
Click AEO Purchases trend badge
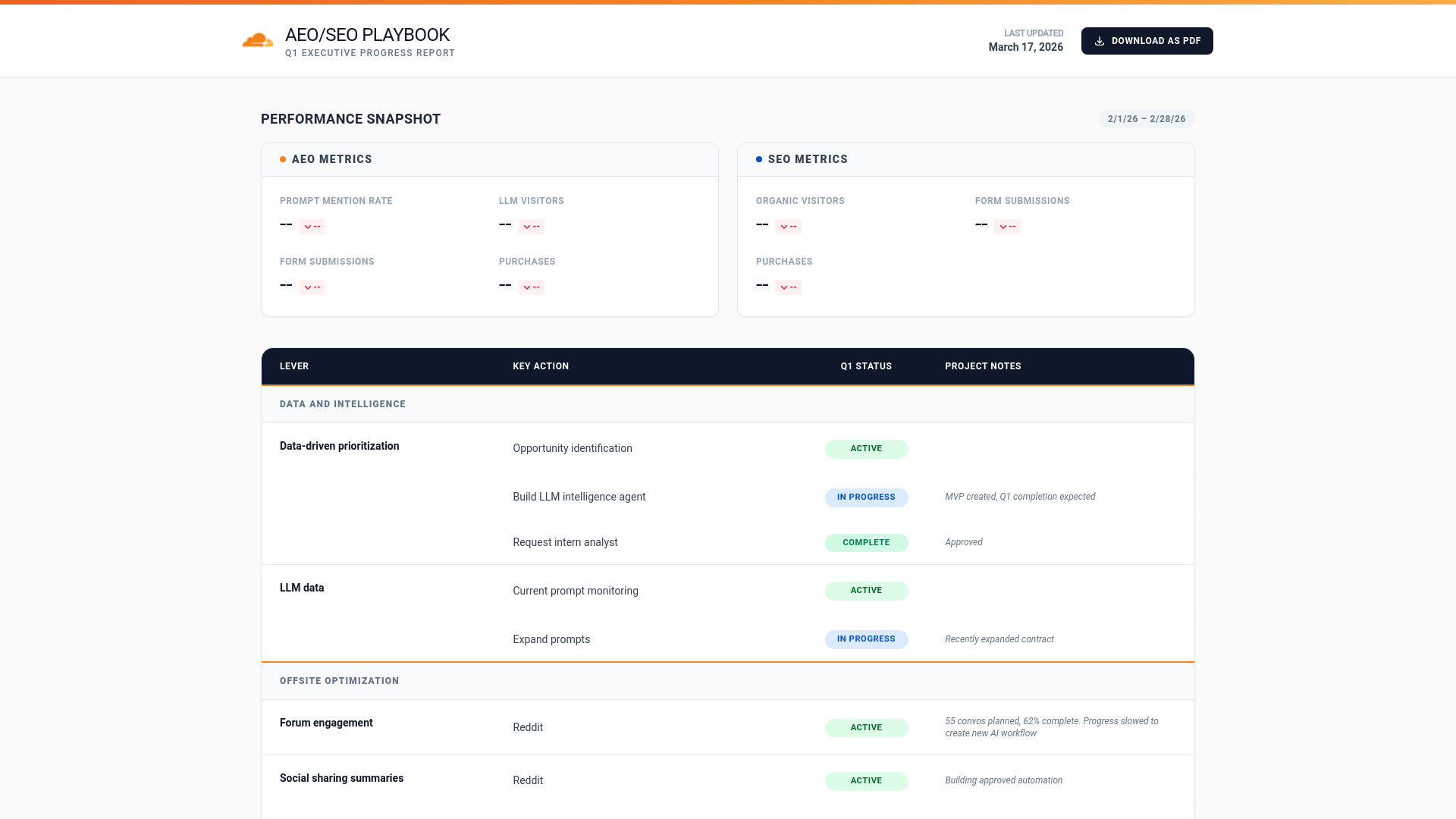pyautogui.click(x=531, y=287)
